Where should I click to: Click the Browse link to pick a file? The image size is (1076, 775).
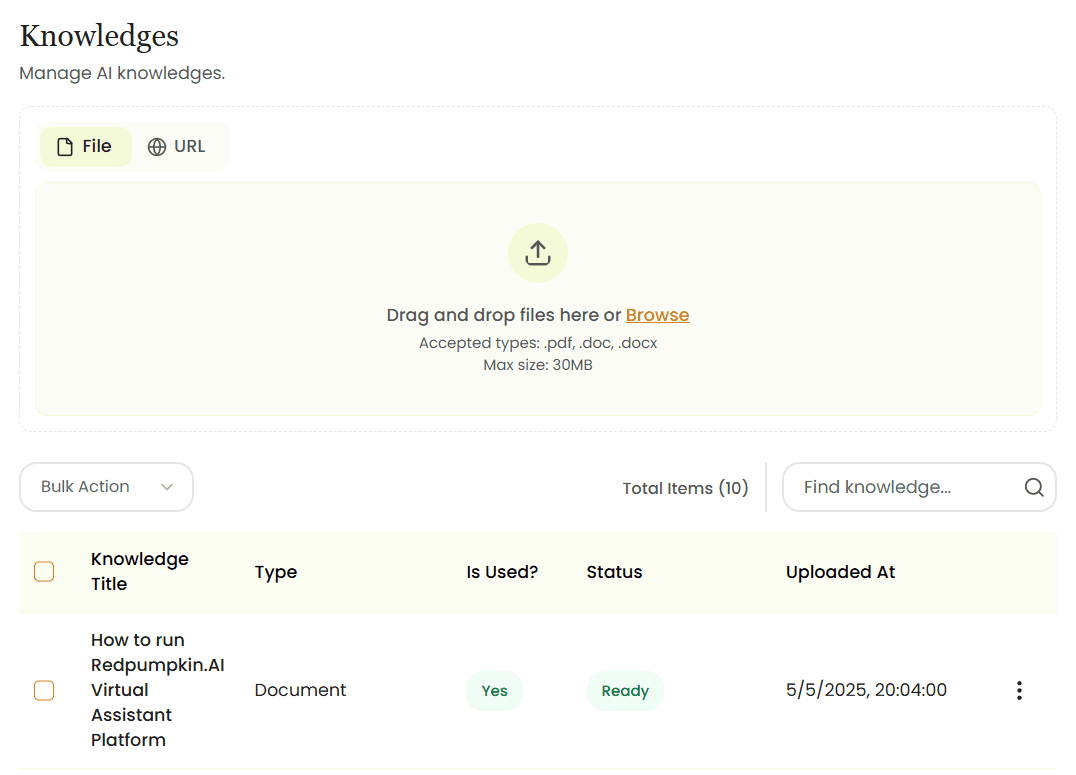657,314
